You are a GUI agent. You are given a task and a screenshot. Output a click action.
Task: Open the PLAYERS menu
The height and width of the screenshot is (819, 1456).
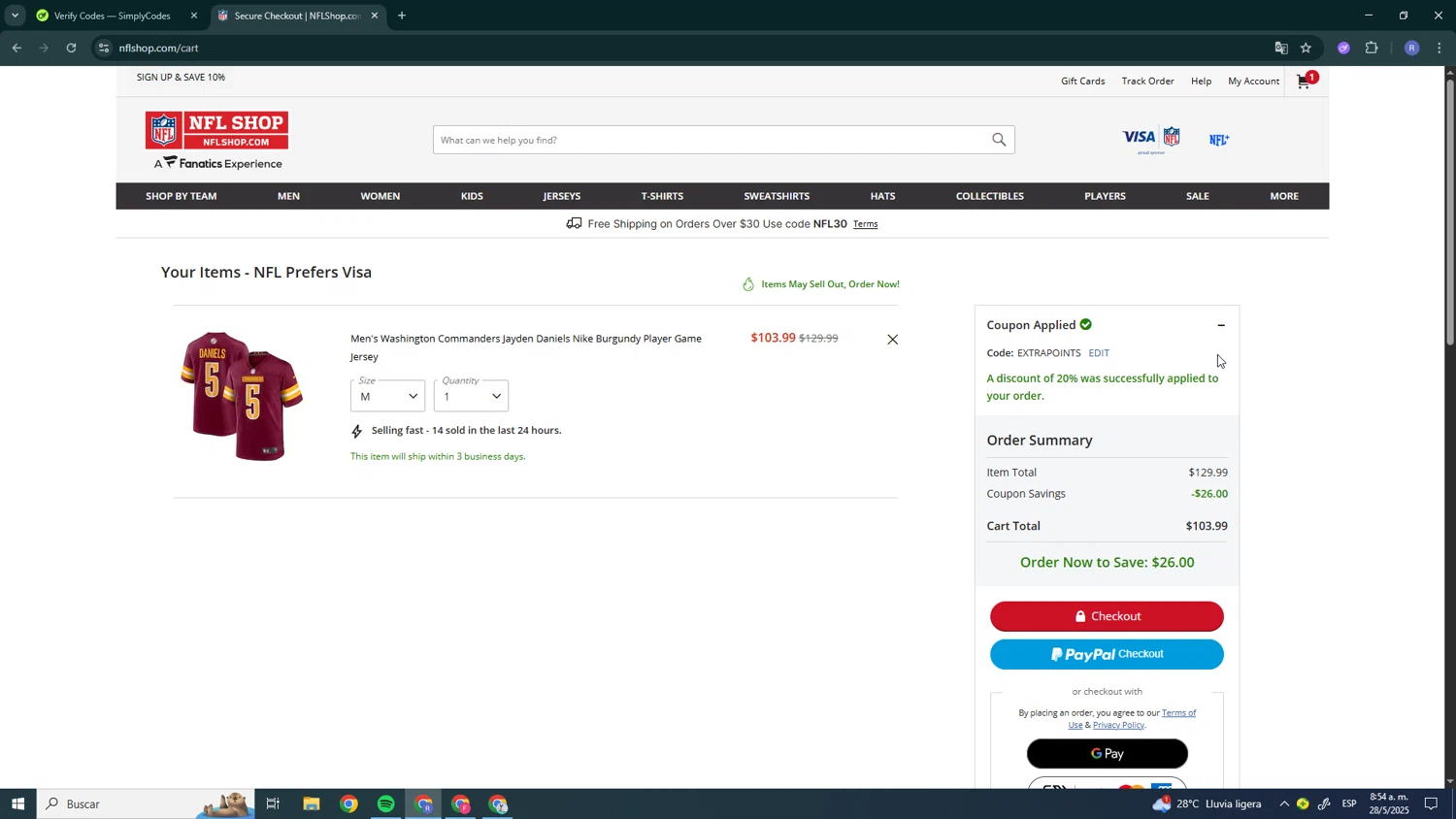(x=1105, y=196)
